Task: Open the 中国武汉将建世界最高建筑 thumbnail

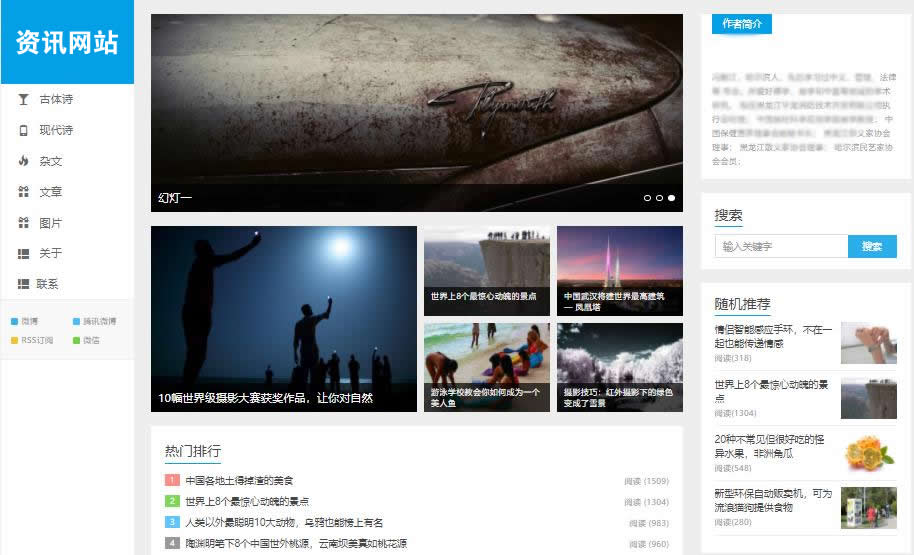Action: (x=620, y=270)
